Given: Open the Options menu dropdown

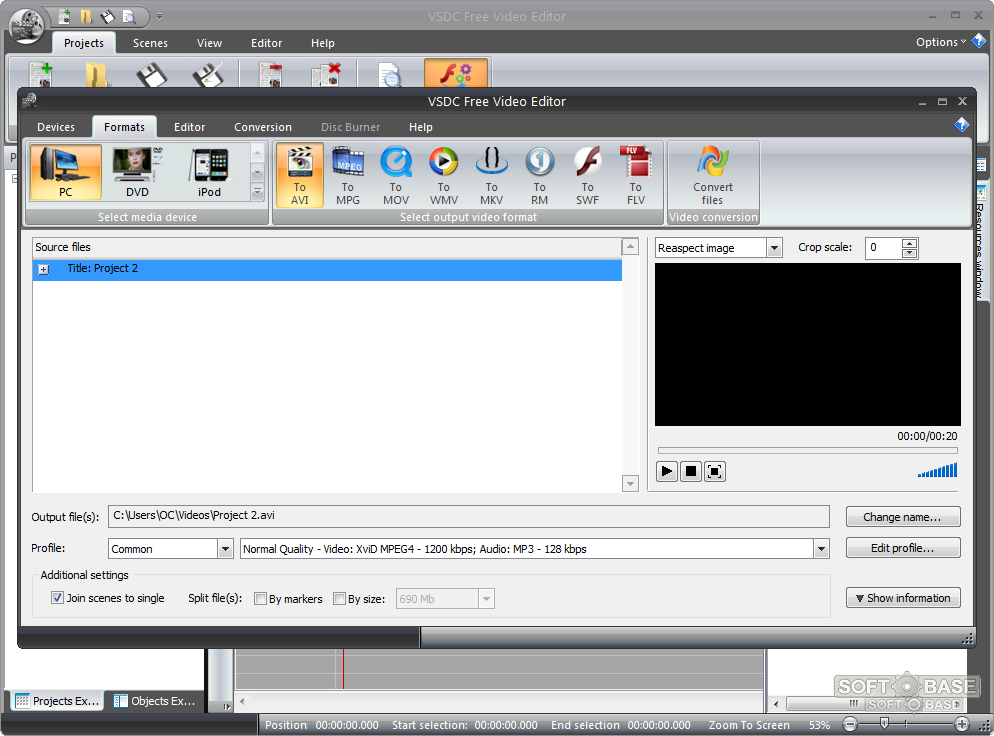Looking at the screenshot, I should 941,42.
